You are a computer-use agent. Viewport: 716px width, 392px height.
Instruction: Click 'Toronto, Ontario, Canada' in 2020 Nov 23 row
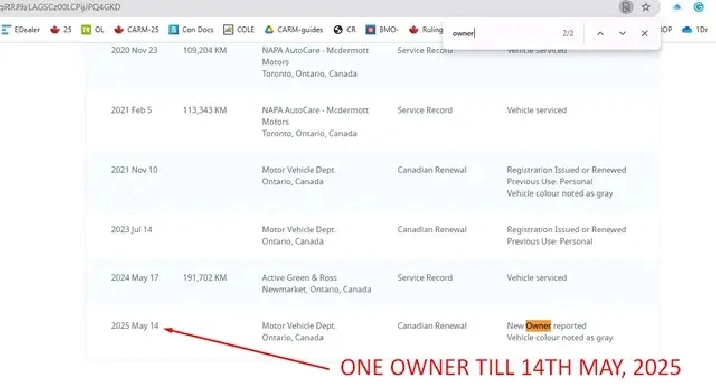309,74
